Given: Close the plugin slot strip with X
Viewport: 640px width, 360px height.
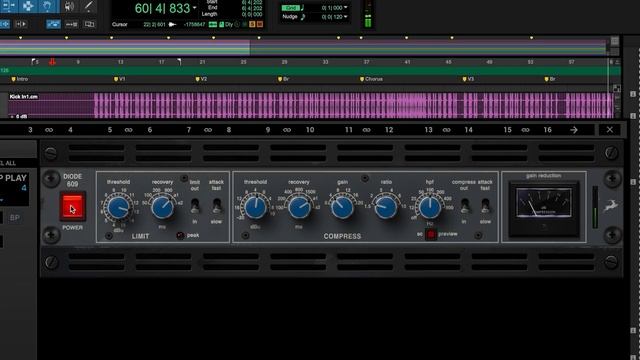Looking at the screenshot, I should 609,130.
